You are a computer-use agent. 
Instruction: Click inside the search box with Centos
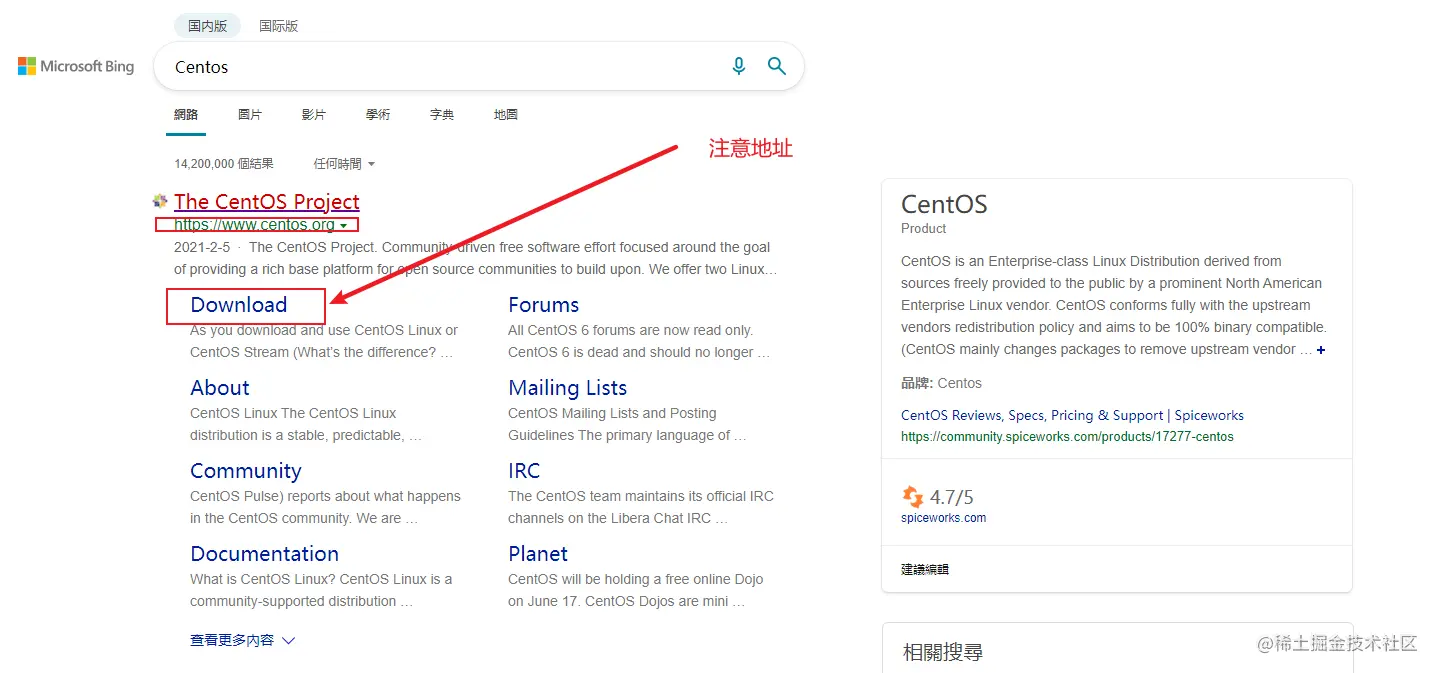point(400,66)
